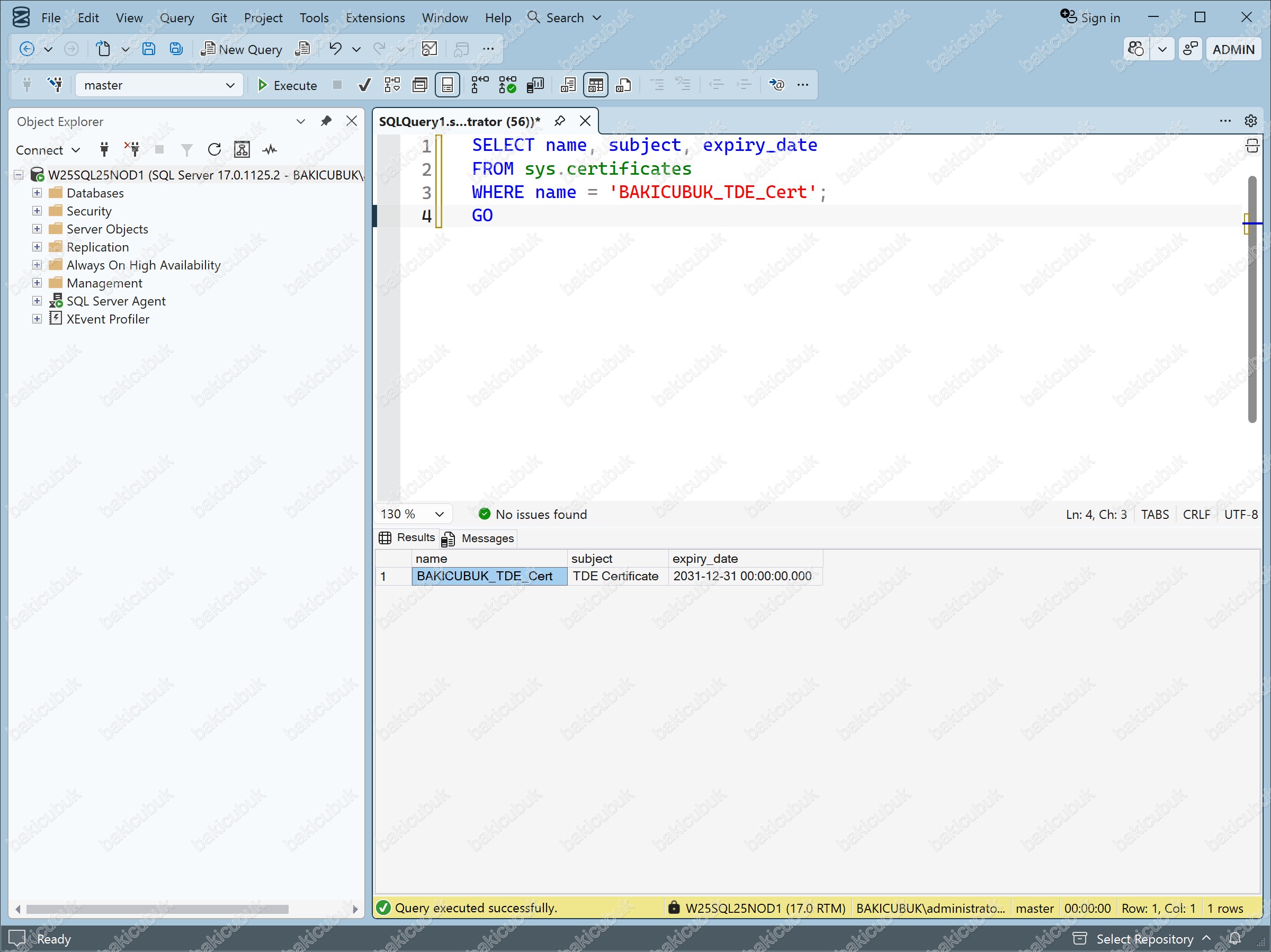Click the Live Share feedback icon

1190,49
